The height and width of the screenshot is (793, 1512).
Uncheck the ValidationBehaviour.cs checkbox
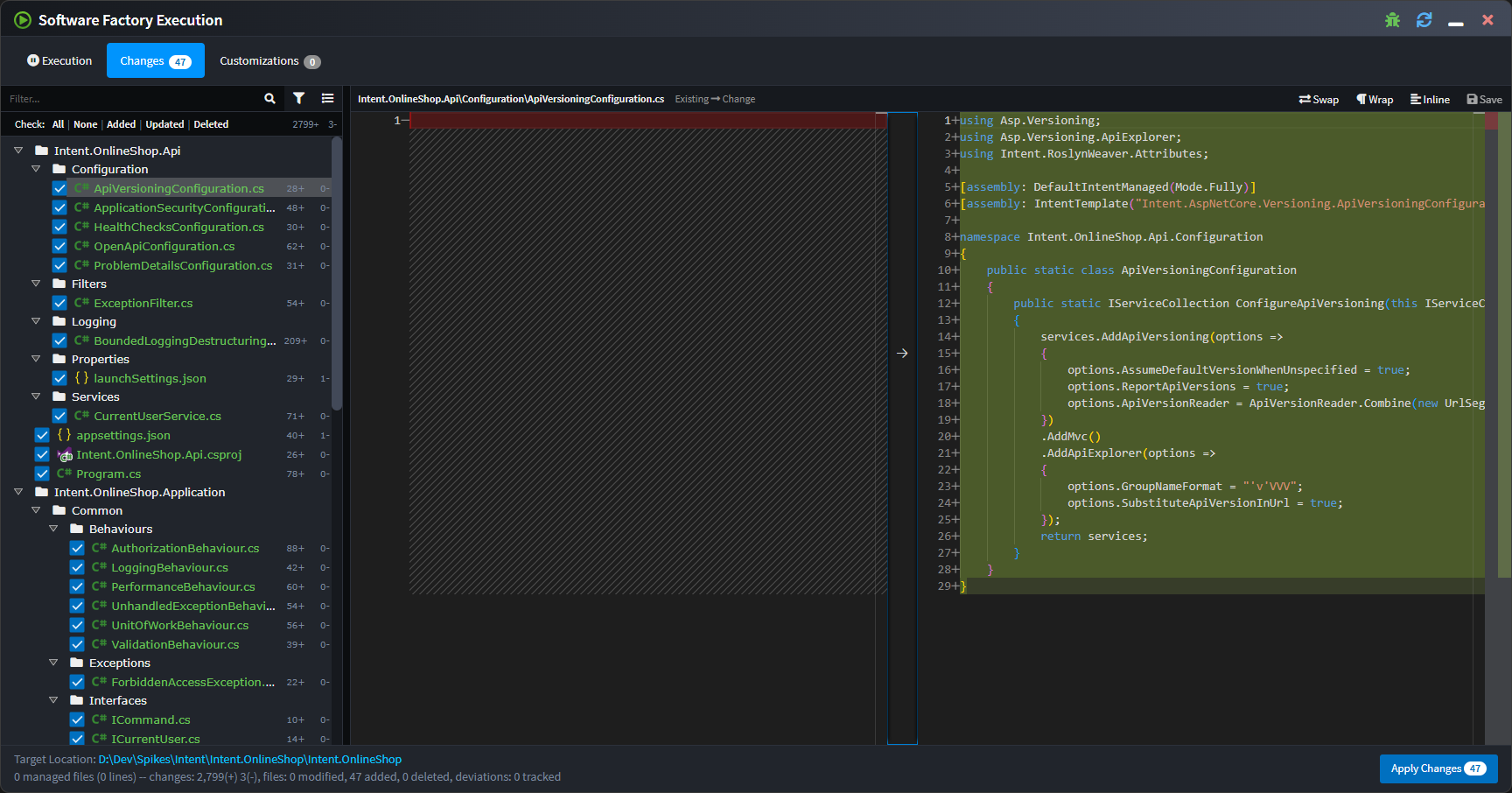(77, 644)
